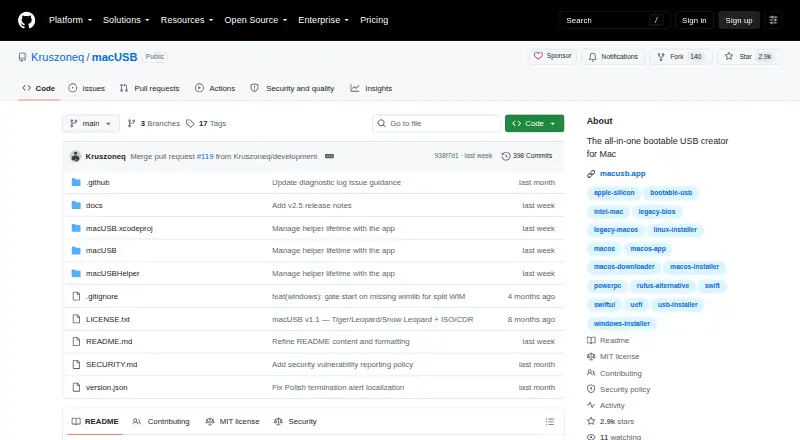The image size is (800, 440).
Task: Open the README.md file
Action: (109, 341)
